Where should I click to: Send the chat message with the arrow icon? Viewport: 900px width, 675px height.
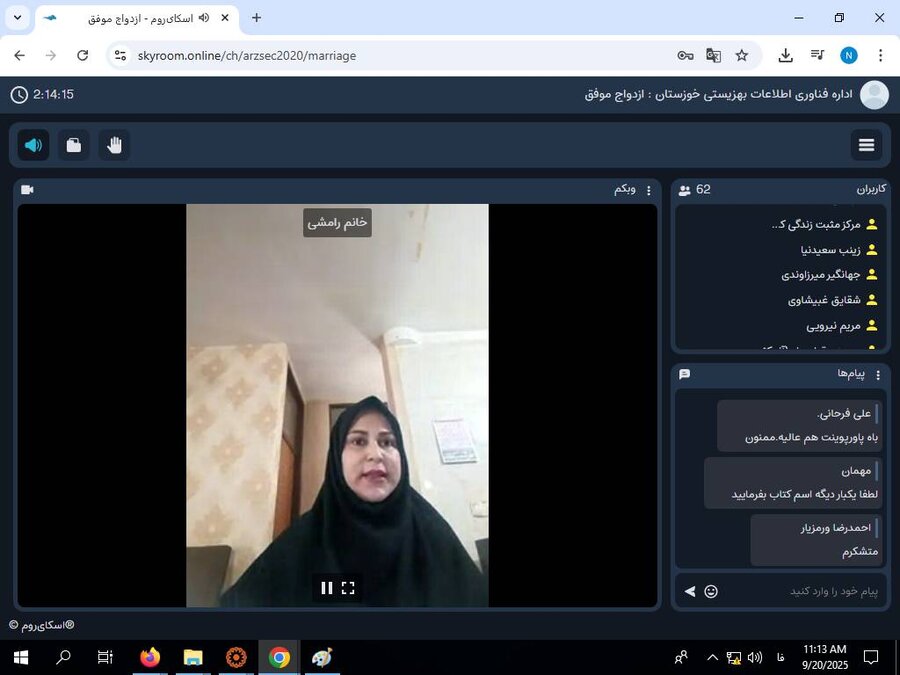coord(688,591)
